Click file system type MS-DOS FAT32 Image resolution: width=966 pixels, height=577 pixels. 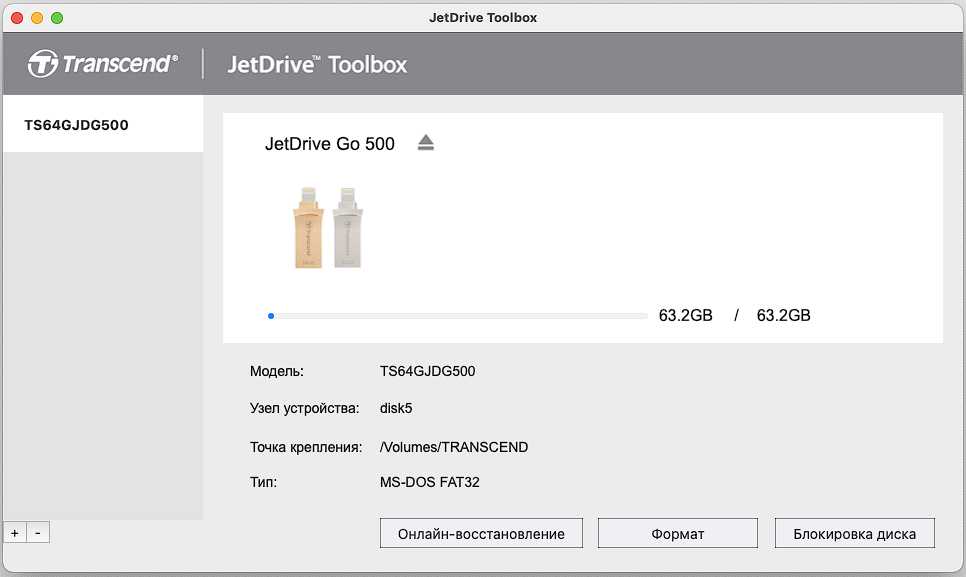(x=429, y=482)
